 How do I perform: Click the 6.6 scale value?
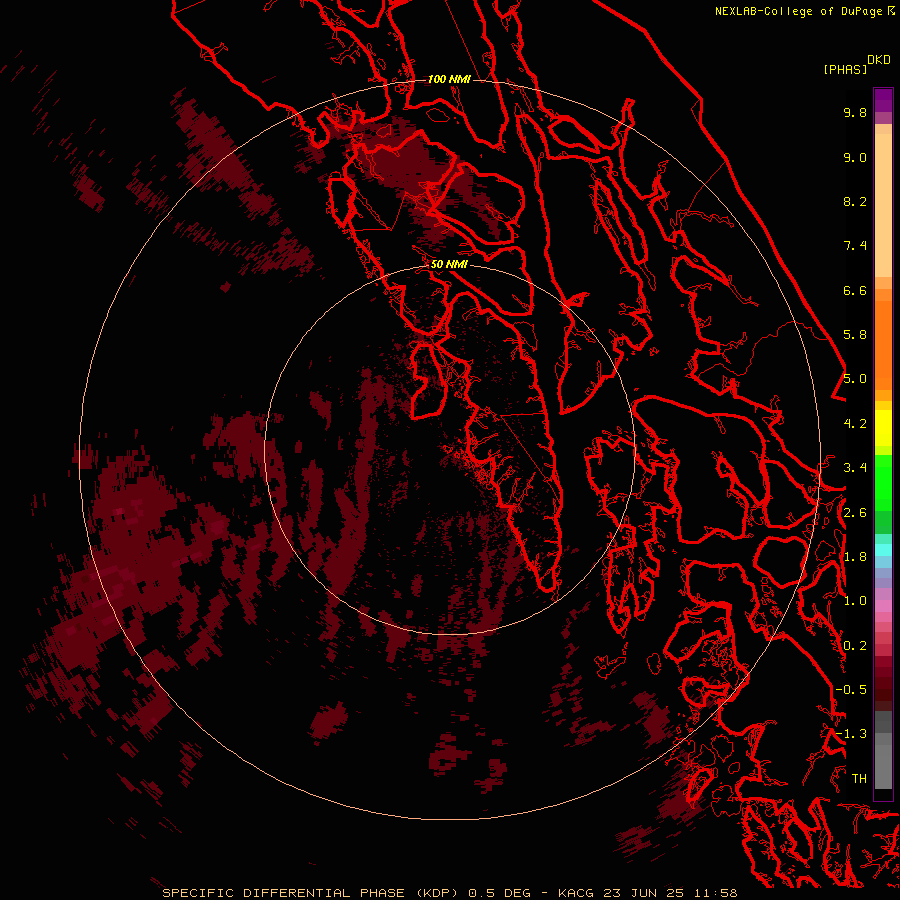855,290
